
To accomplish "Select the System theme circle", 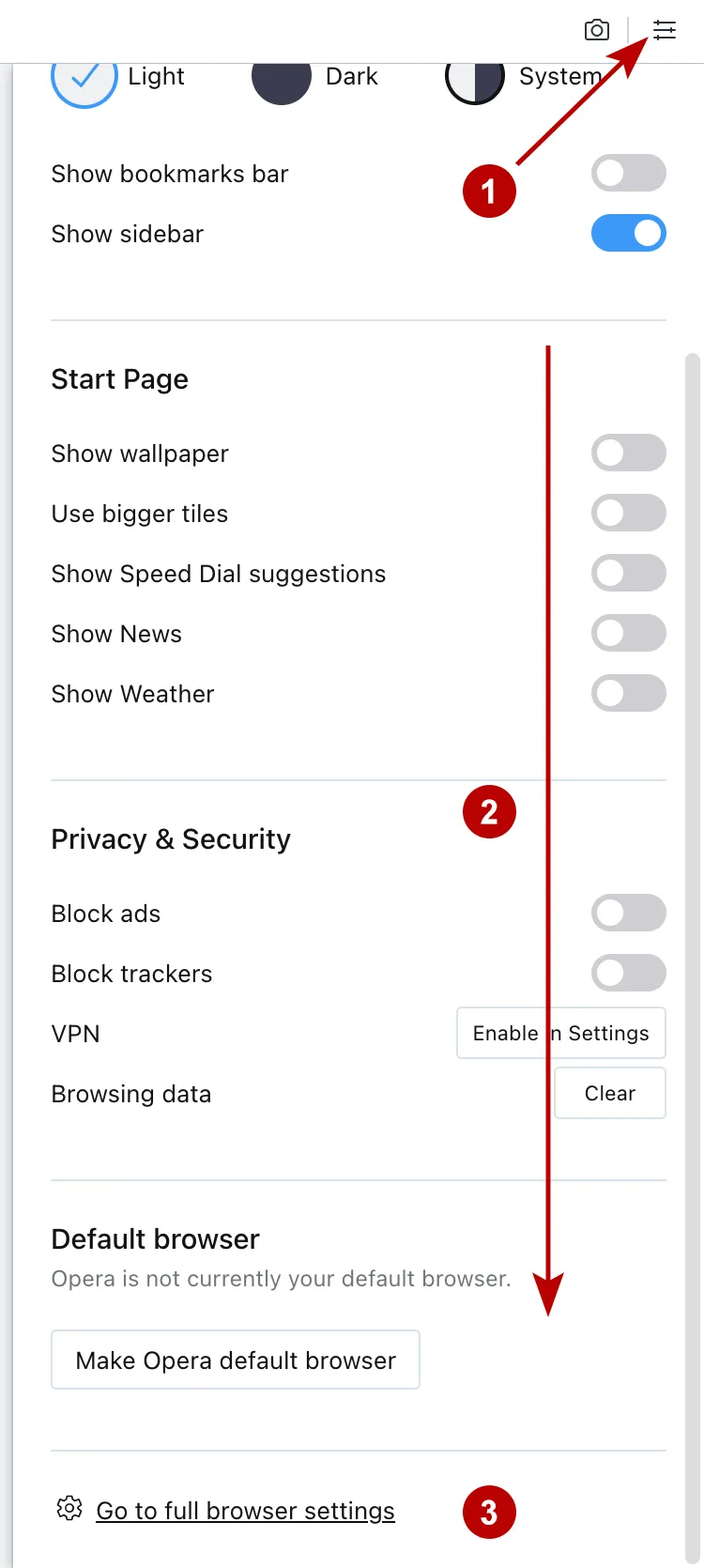I will pos(475,81).
